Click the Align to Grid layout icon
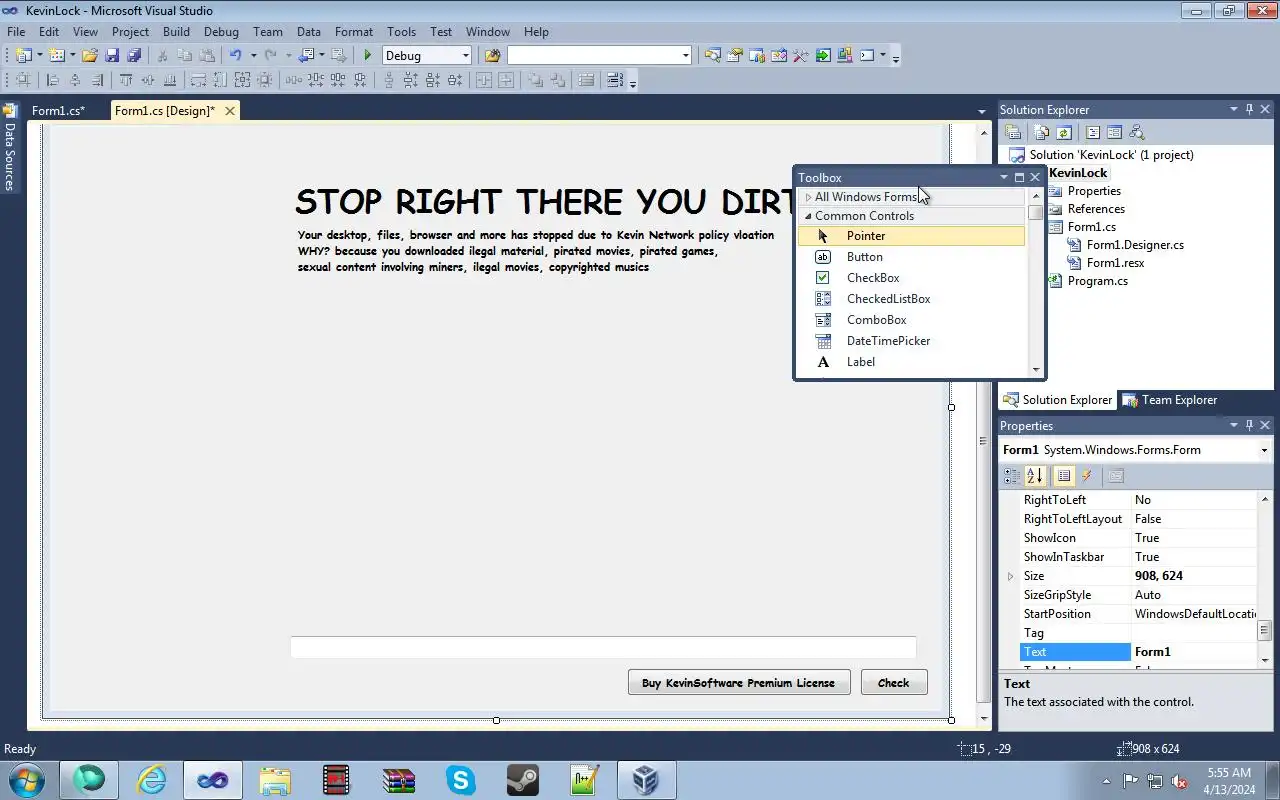The image size is (1280, 800). click(23, 80)
